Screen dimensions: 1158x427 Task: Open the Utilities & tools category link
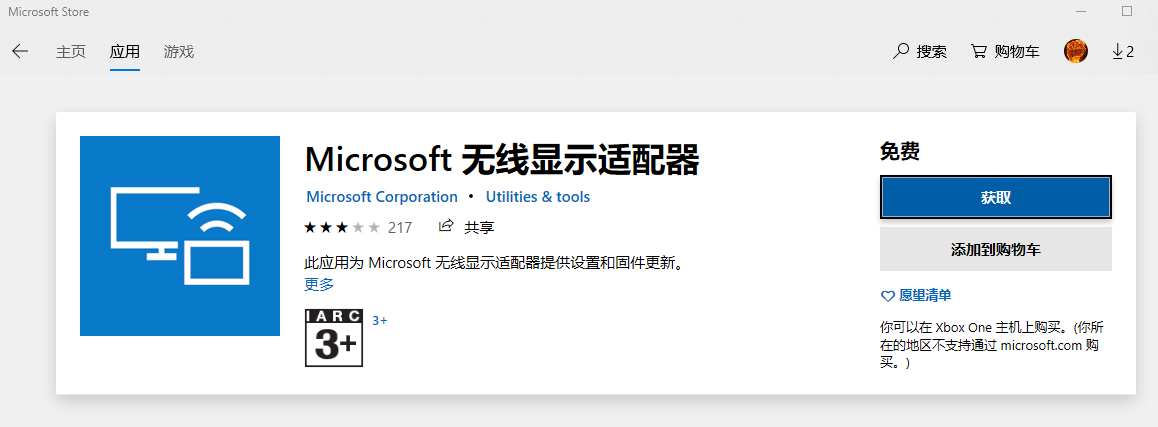[538, 197]
